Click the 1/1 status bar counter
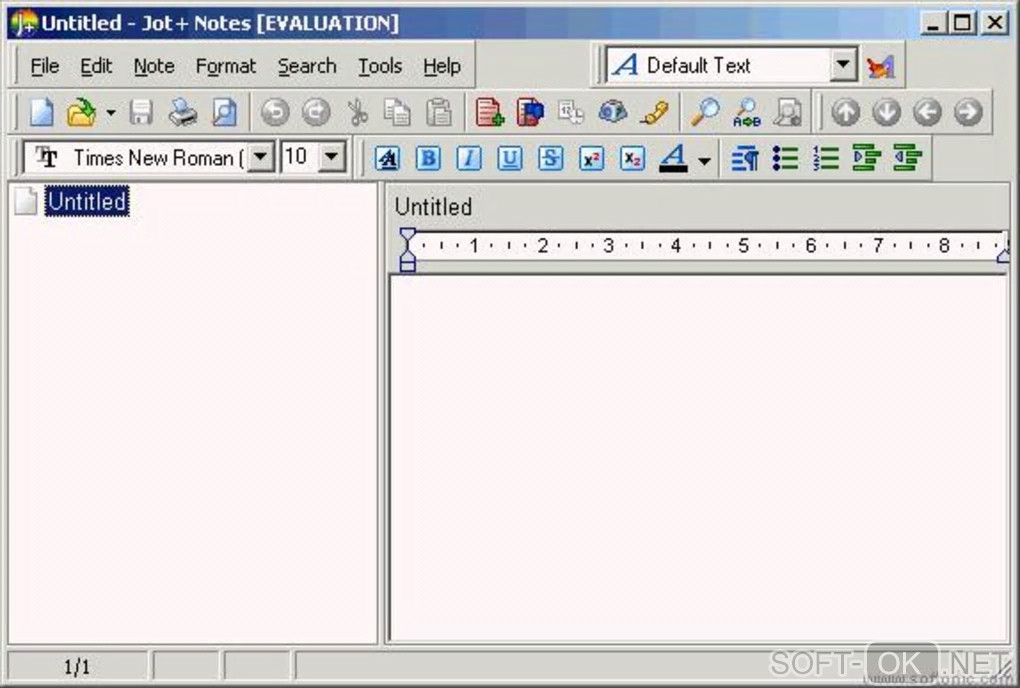The width and height of the screenshot is (1020, 688). click(x=77, y=667)
